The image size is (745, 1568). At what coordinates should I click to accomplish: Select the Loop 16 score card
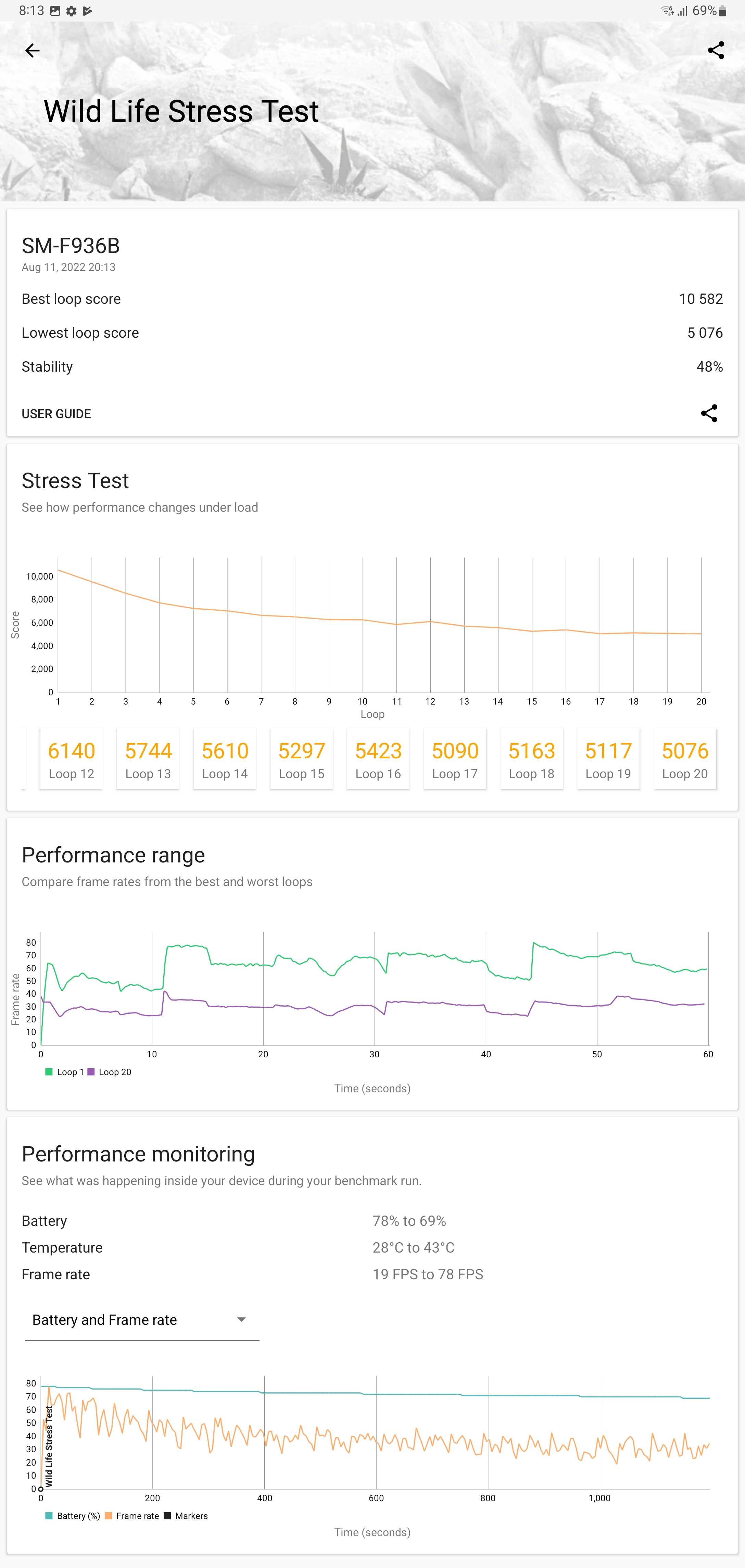click(378, 758)
